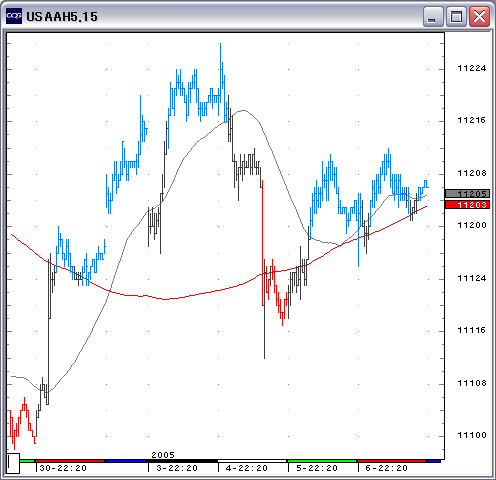The width and height of the screenshot is (496, 480).
Task: Click the 11116 price scale label
Action: click(x=472, y=330)
